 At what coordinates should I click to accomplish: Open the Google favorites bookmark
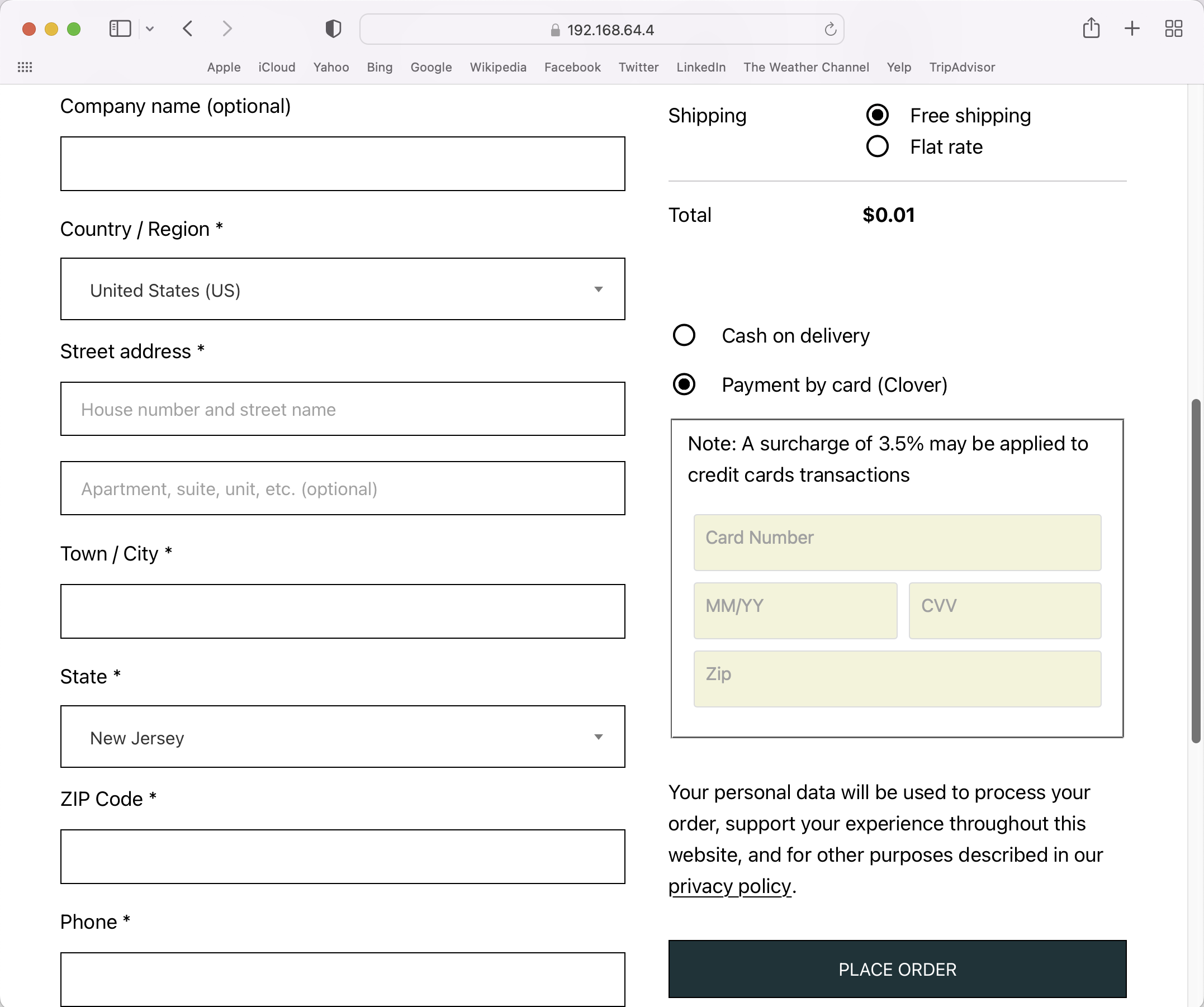[x=431, y=67]
